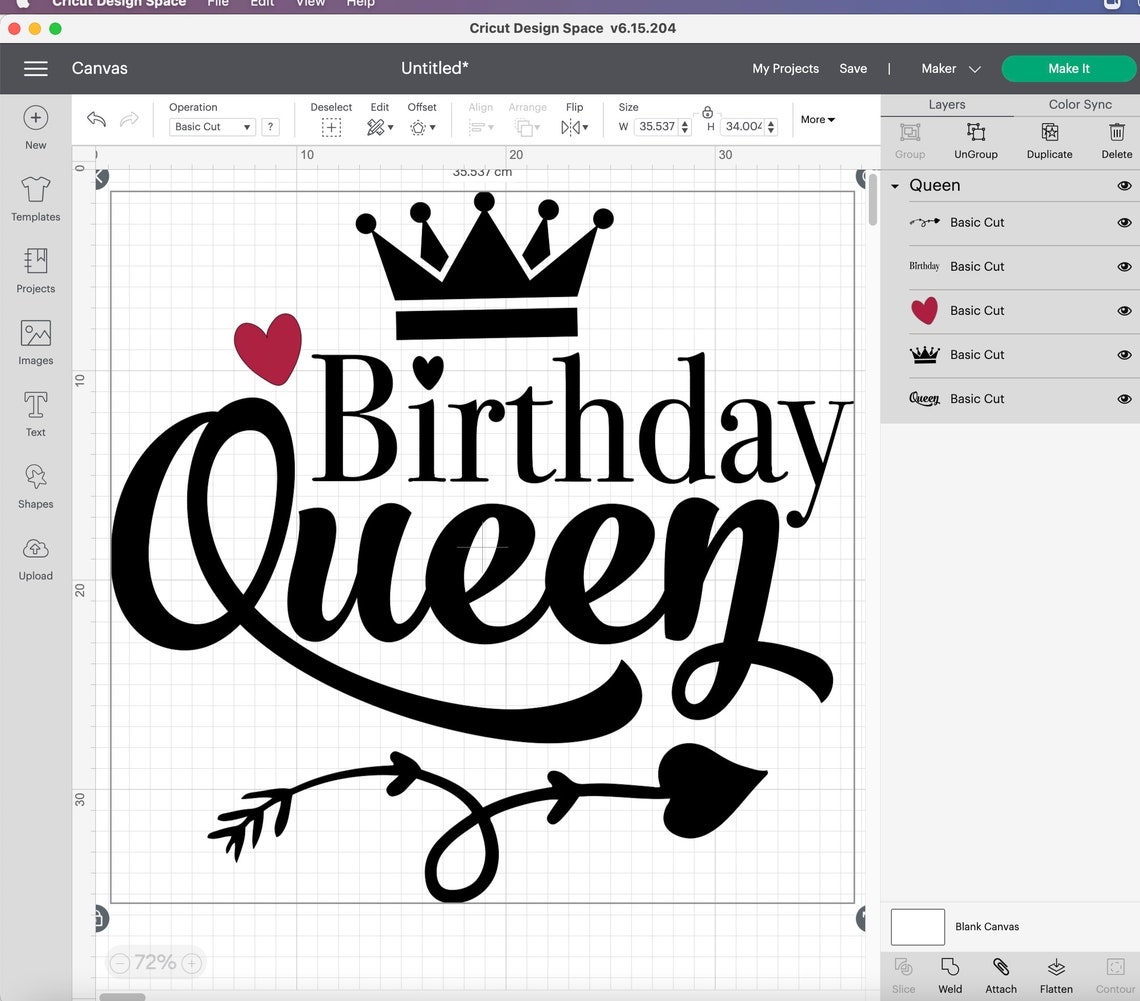Click the Undo arrow
Image resolution: width=1140 pixels, height=1001 pixels.
coord(96,119)
